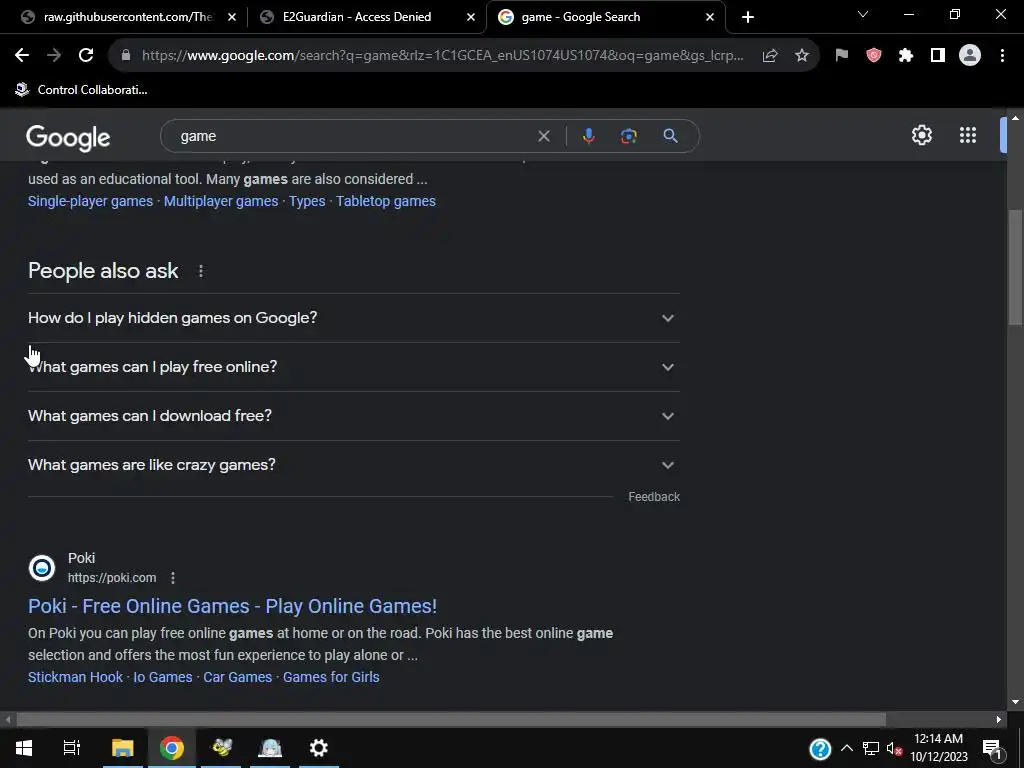The height and width of the screenshot is (768, 1024).
Task: Go back to the previous page
Action: click(x=22, y=56)
